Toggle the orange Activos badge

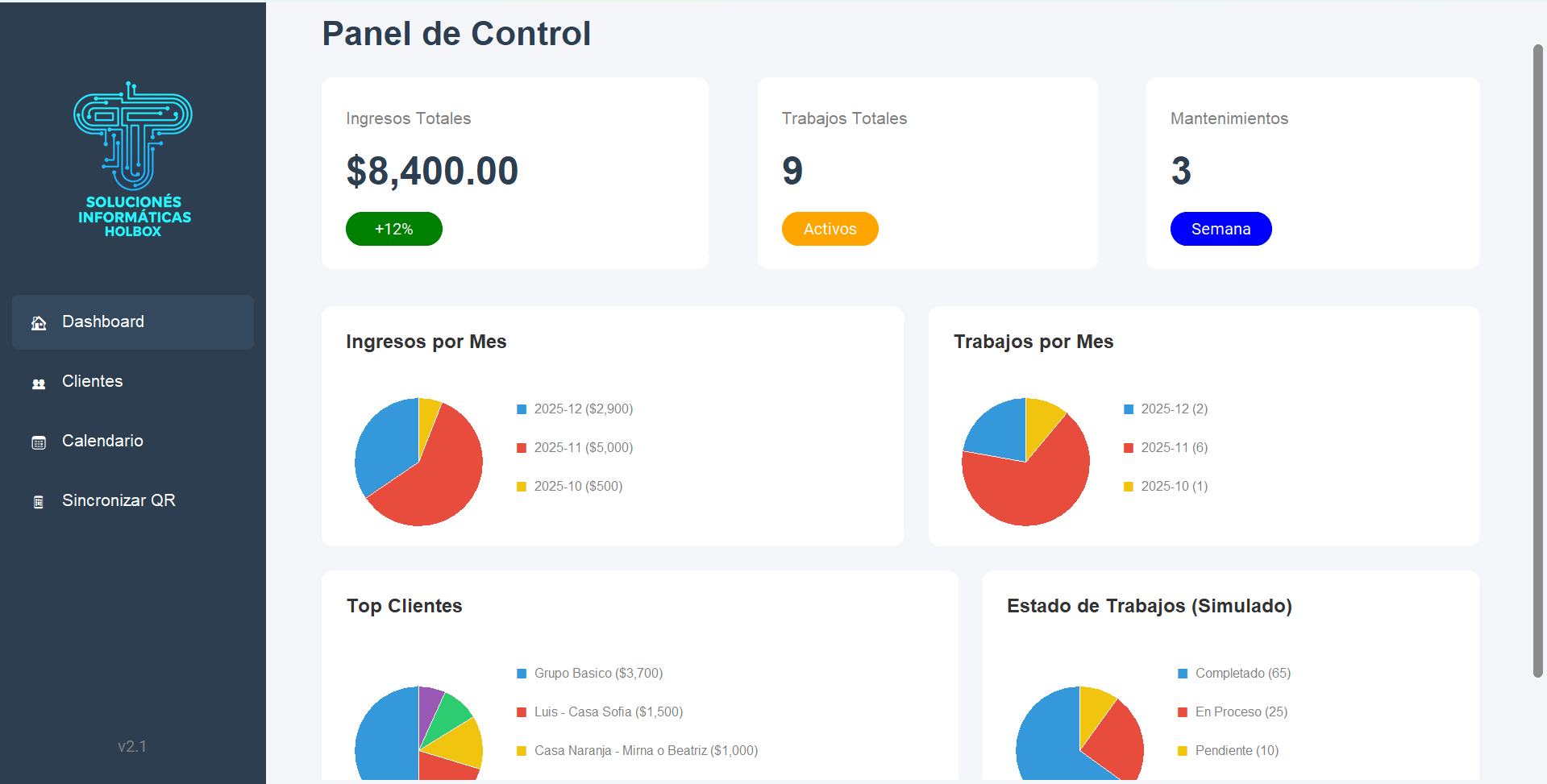point(830,229)
